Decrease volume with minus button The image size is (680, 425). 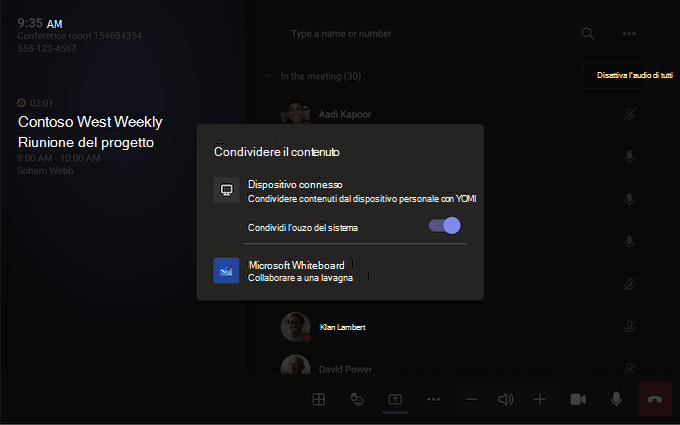pos(472,399)
